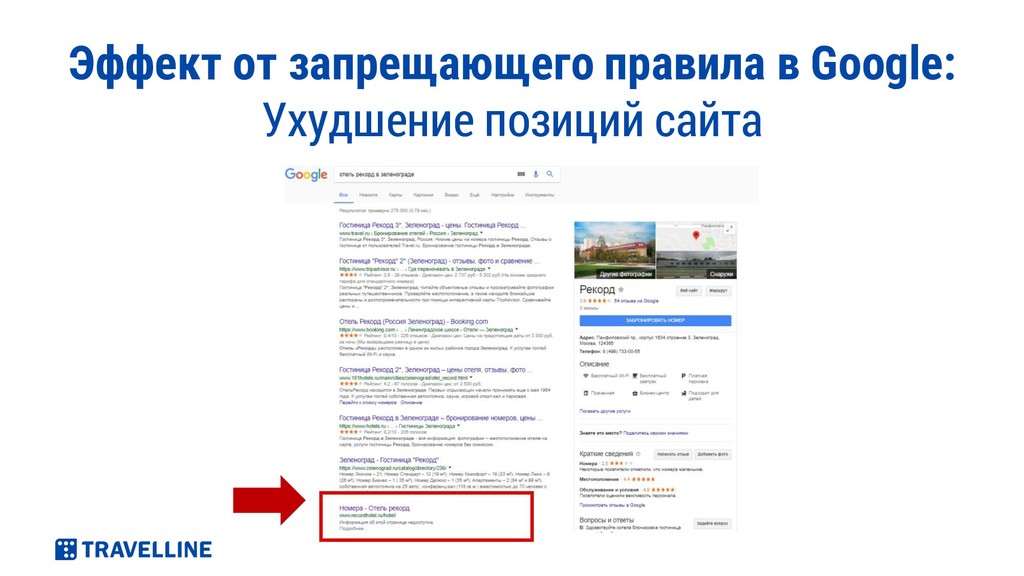Image resolution: width=1024 pixels, height=576 pixels.
Task: Click the results count text 'Результатов: примерно 275 000'
Action: point(385,211)
